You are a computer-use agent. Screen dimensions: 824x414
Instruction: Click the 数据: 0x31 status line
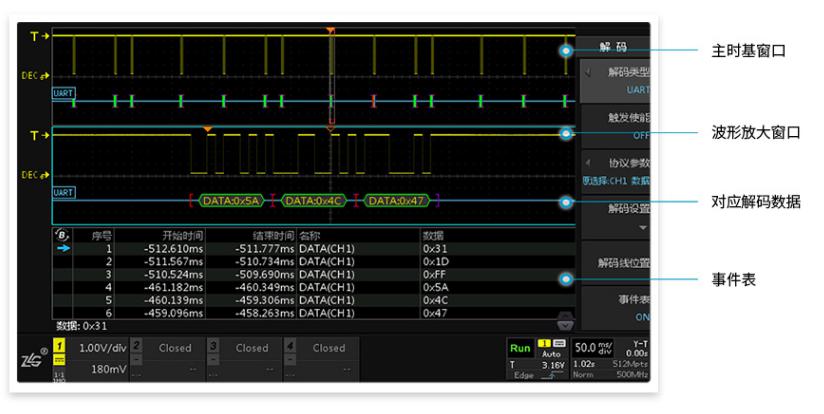tap(81, 326)
